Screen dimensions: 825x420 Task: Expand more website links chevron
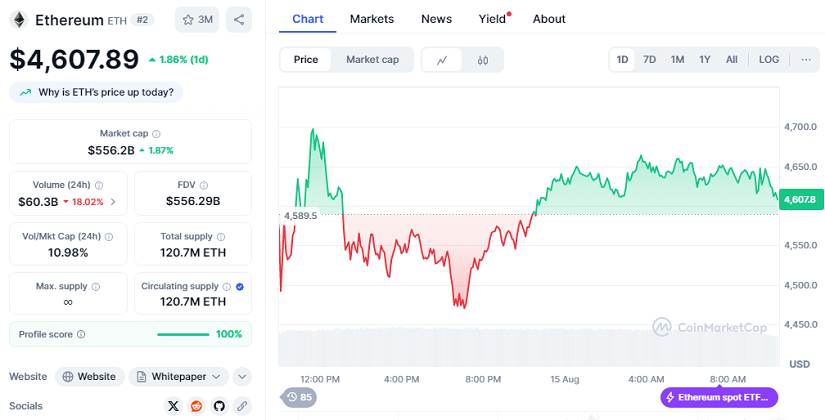pyautogui.click(x=242, y=377)
